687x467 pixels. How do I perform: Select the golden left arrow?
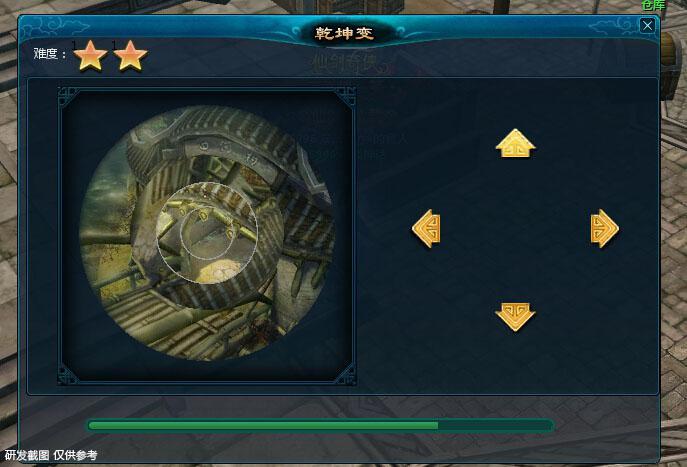point(426,228)
